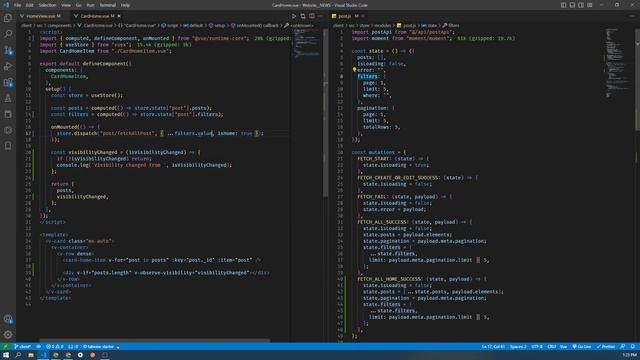Open the Help menu

click(x=125, y=5)
